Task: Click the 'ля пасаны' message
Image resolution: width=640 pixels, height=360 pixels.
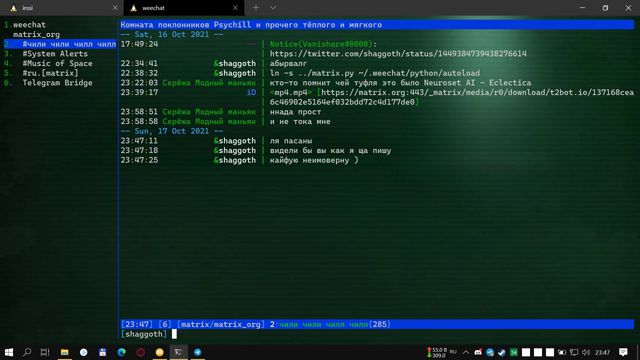Action: [291, 141]
